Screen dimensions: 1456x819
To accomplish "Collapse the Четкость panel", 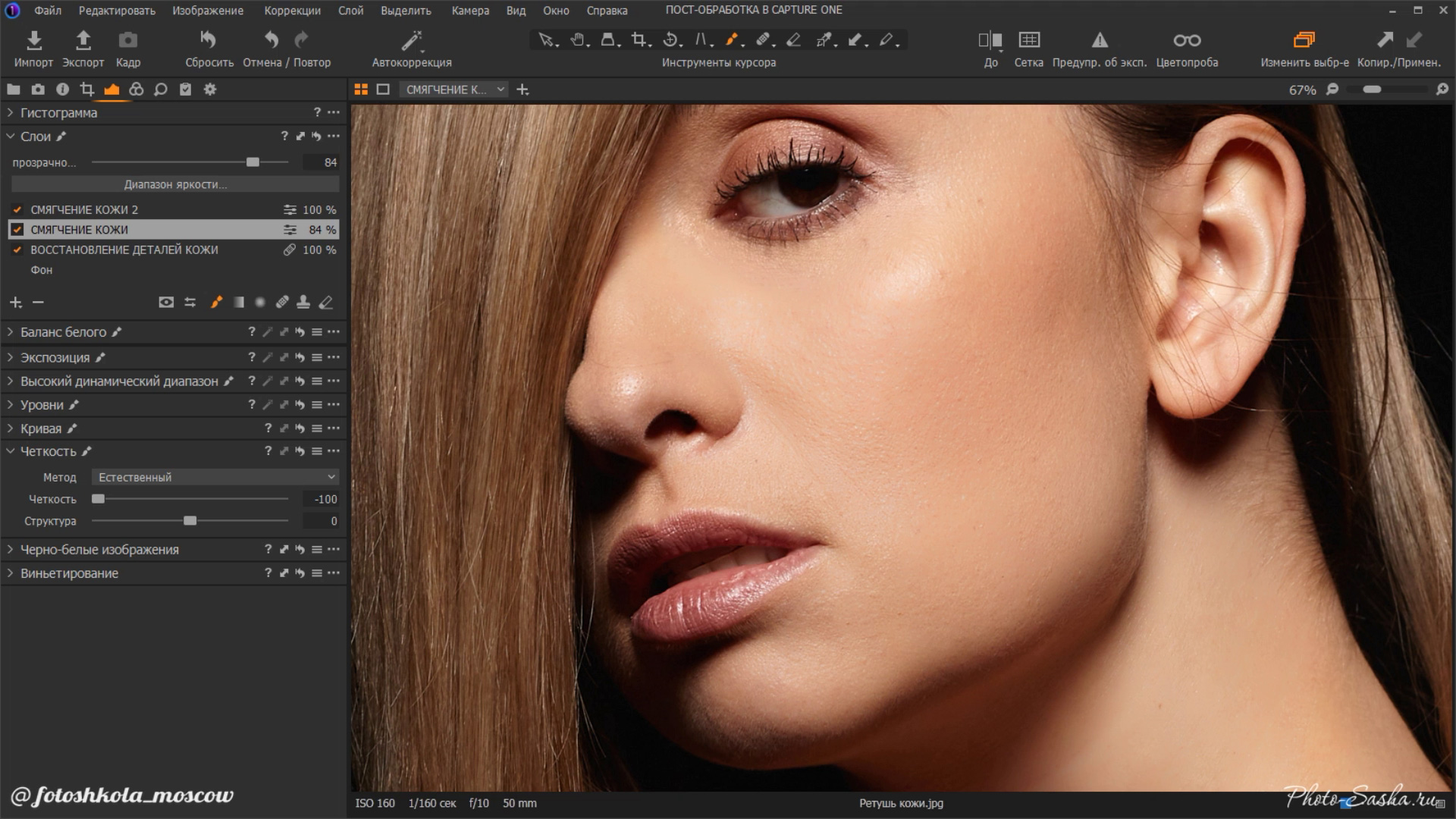I will pyautogui.click(x=10, y=451).
